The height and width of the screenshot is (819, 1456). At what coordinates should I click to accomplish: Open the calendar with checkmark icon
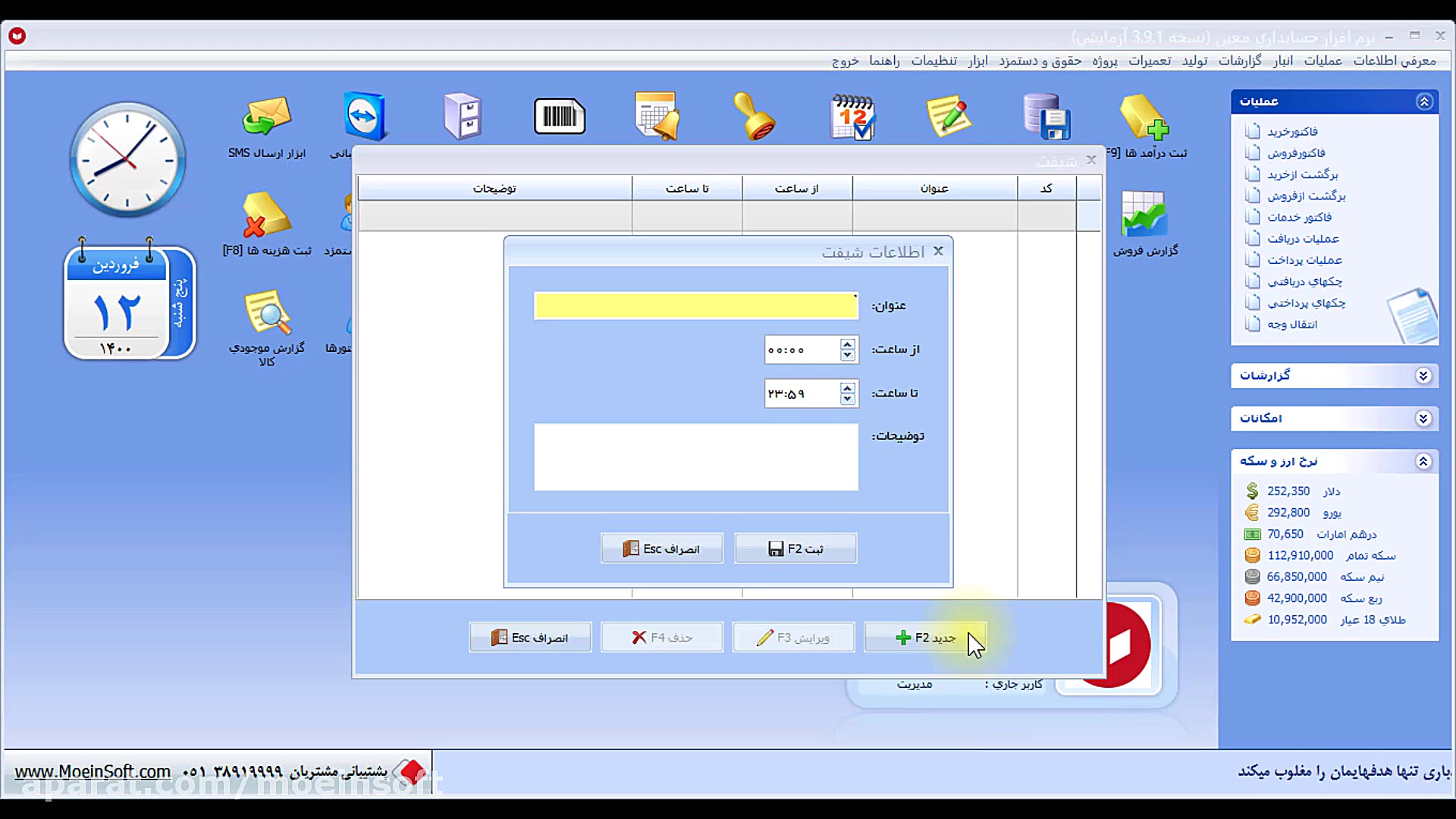pos(853,118)
